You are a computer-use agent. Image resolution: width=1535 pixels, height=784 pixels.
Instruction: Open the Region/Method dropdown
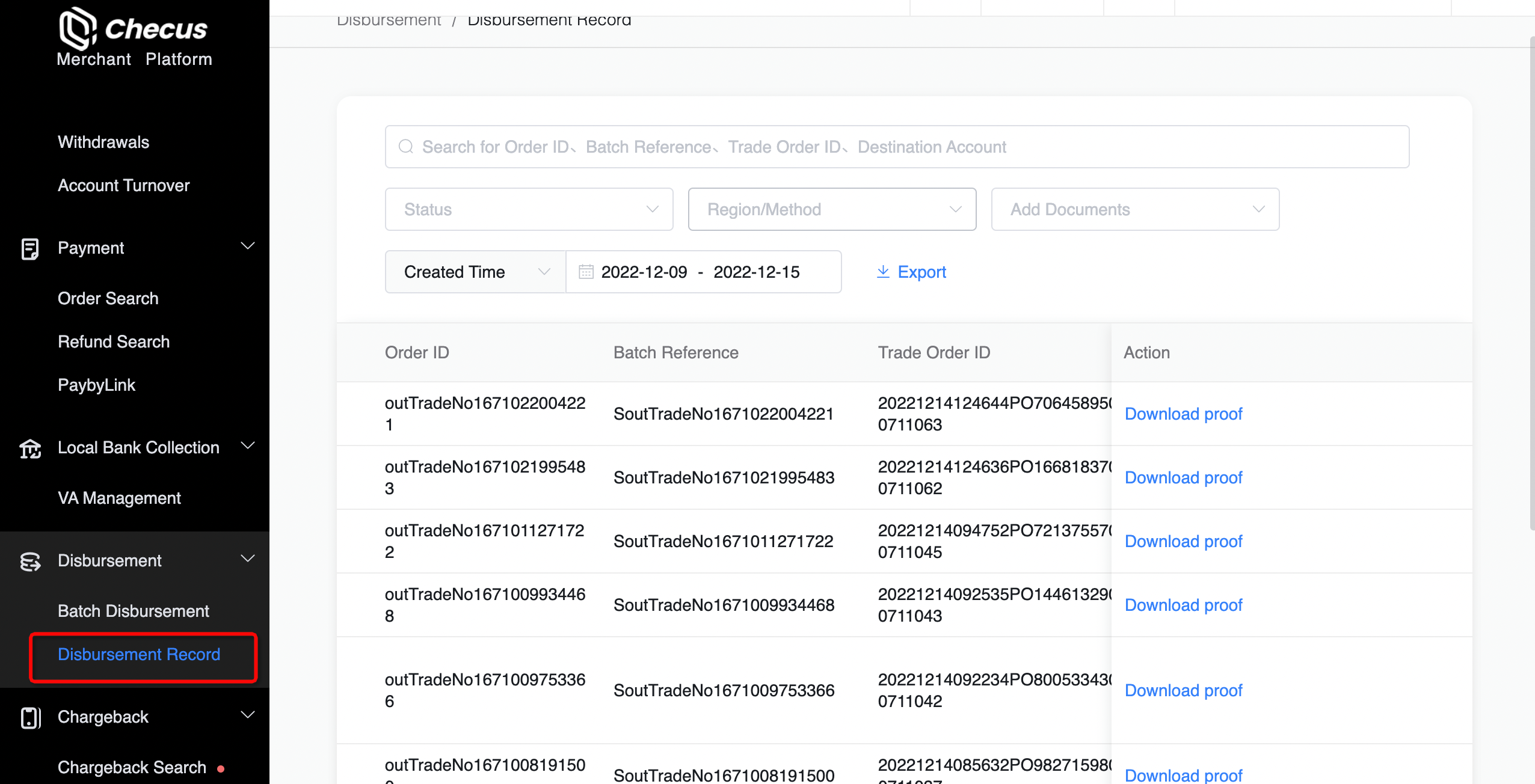pos(832,209)
